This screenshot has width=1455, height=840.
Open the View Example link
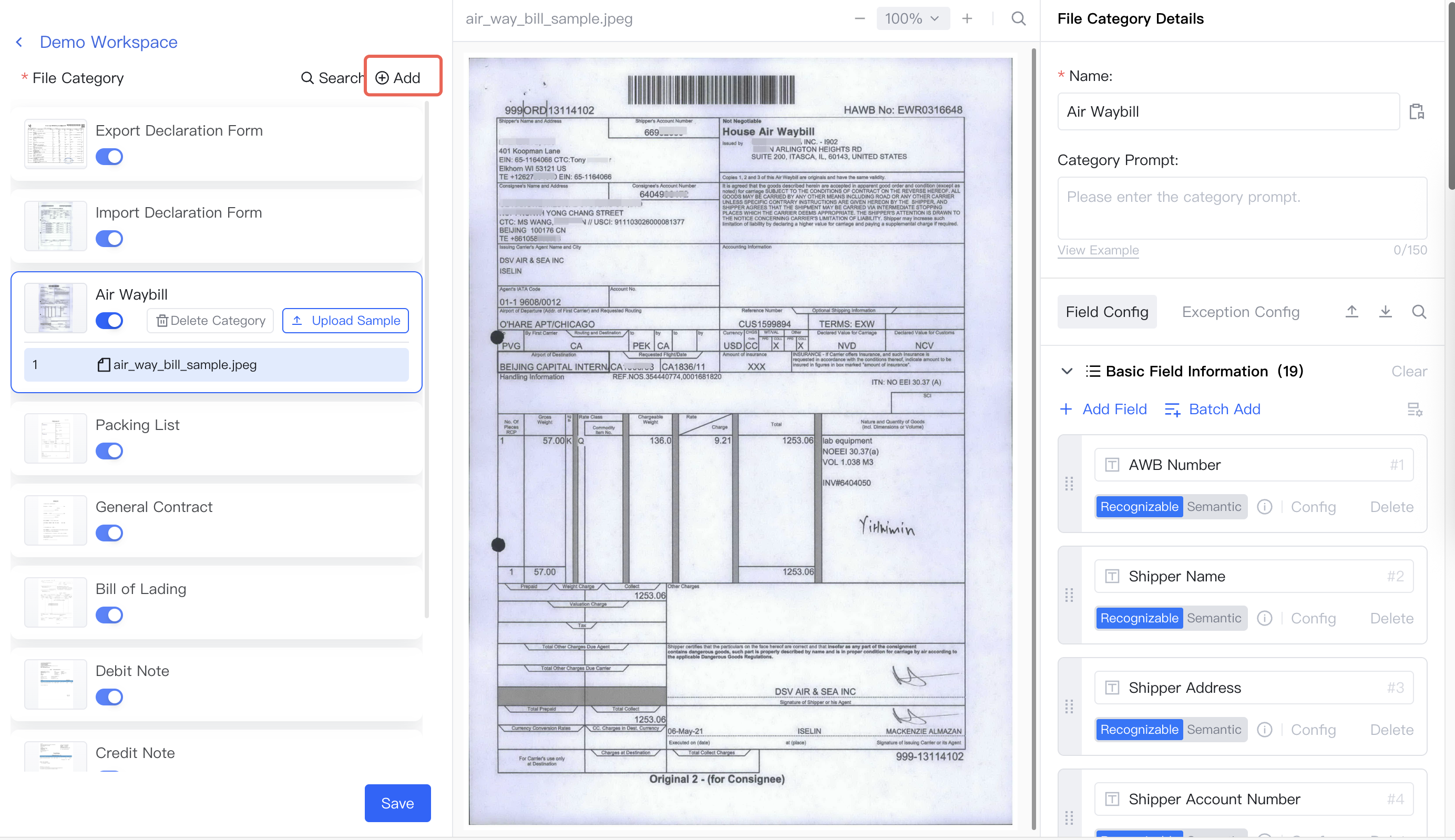coord(1098,250)
